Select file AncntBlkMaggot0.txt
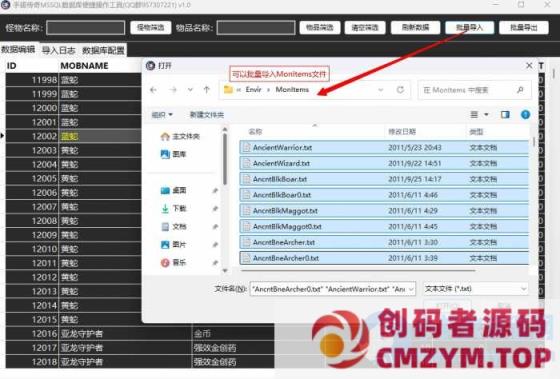This screenshot has height=379, width=560. click(x=384, y=226)
